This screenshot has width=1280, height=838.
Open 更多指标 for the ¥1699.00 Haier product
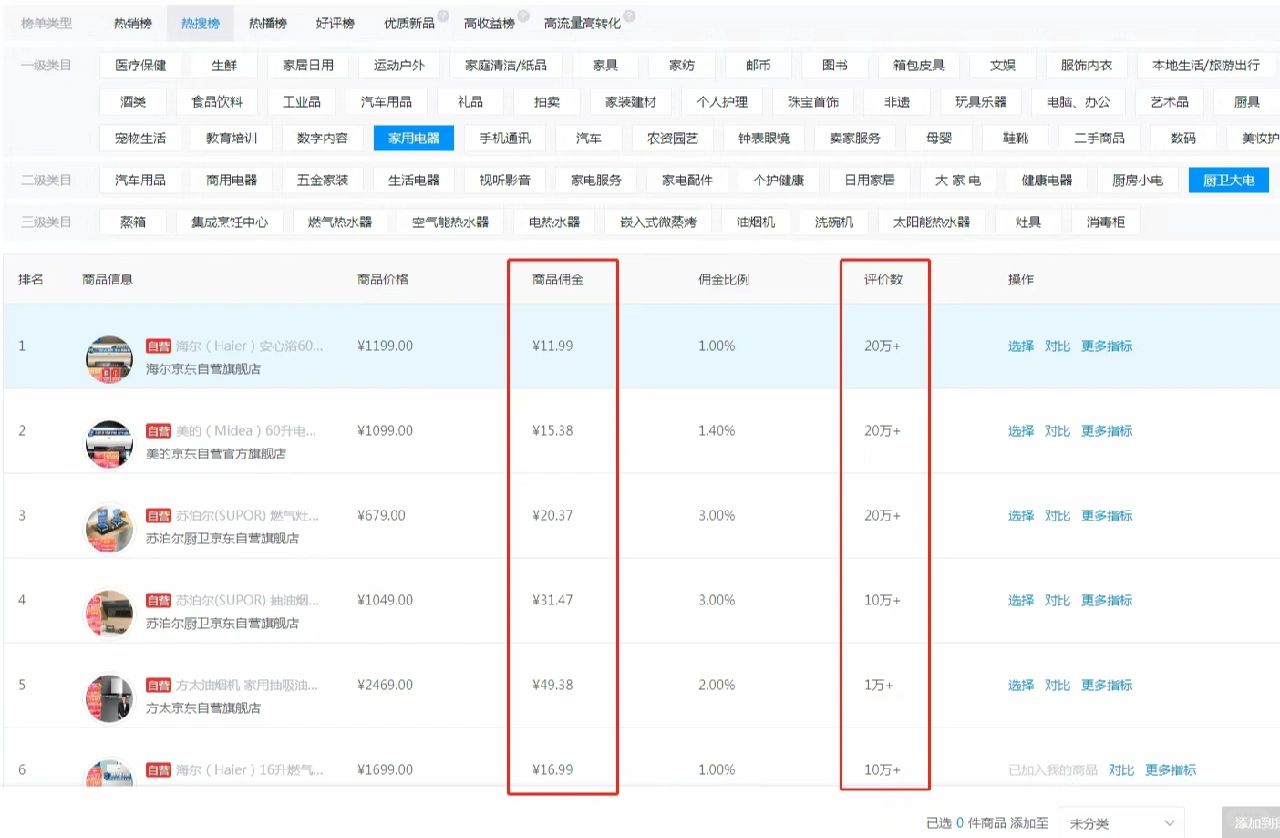pos(1170,770)
